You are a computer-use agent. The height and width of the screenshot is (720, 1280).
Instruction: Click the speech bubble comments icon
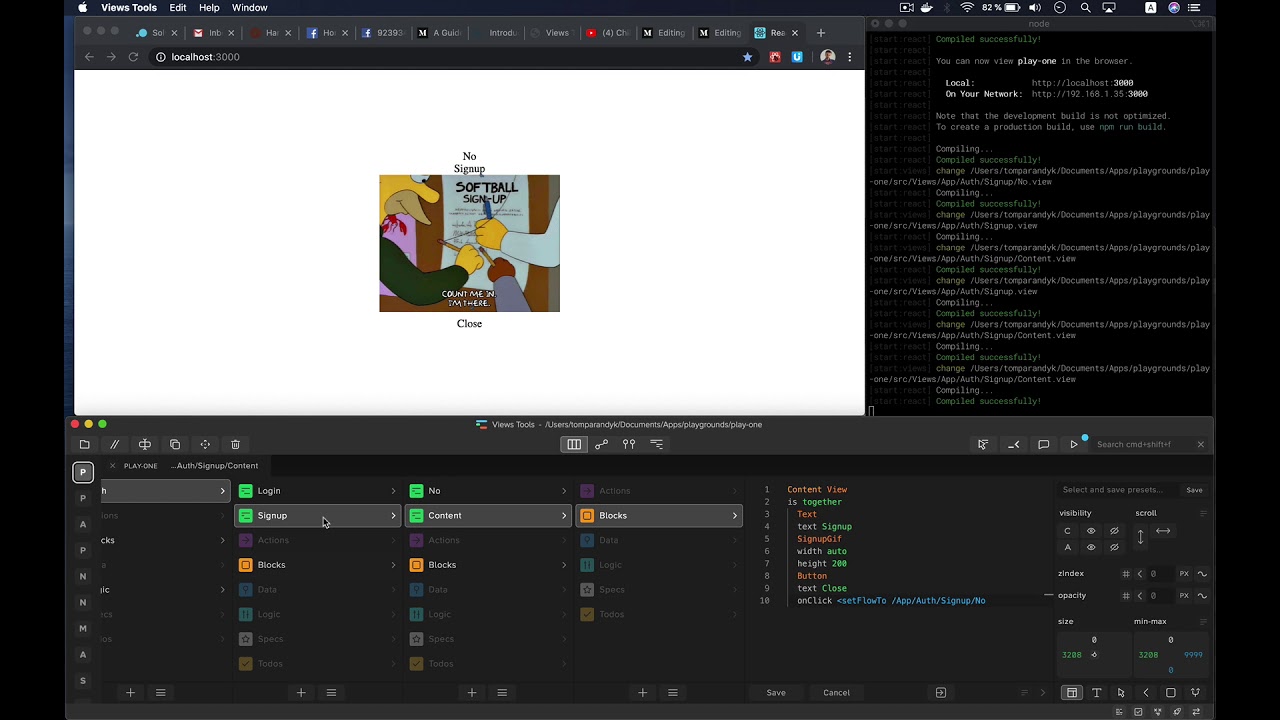1043,444
